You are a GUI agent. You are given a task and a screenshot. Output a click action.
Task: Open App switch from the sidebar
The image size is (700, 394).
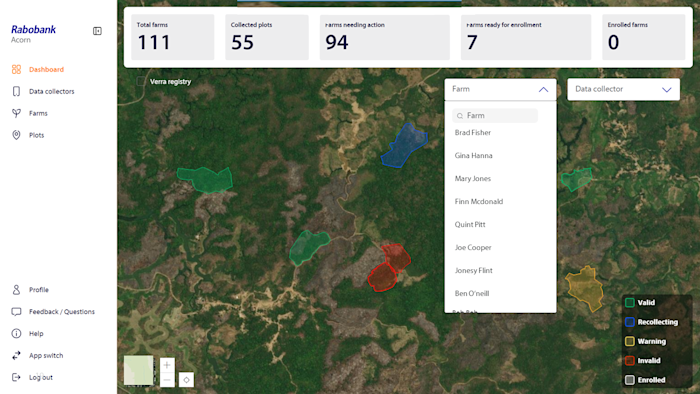[46, 356]
